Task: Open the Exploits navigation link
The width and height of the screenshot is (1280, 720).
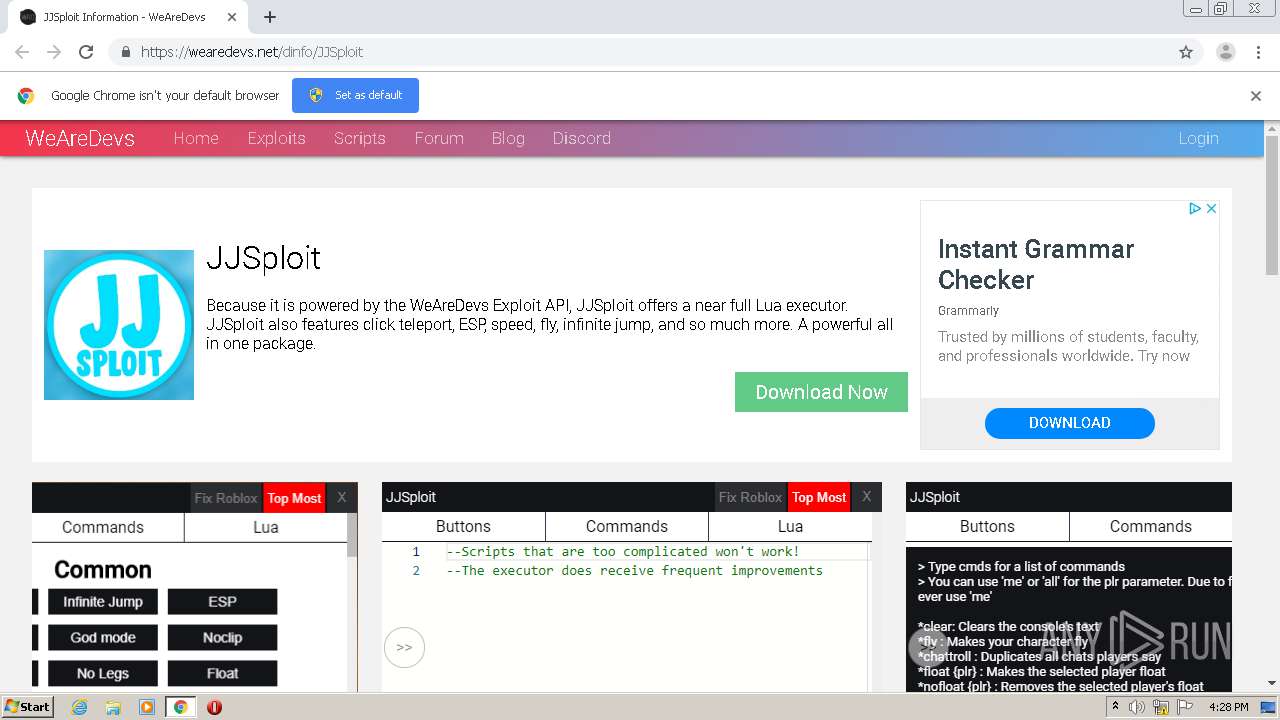Action: 277,138
